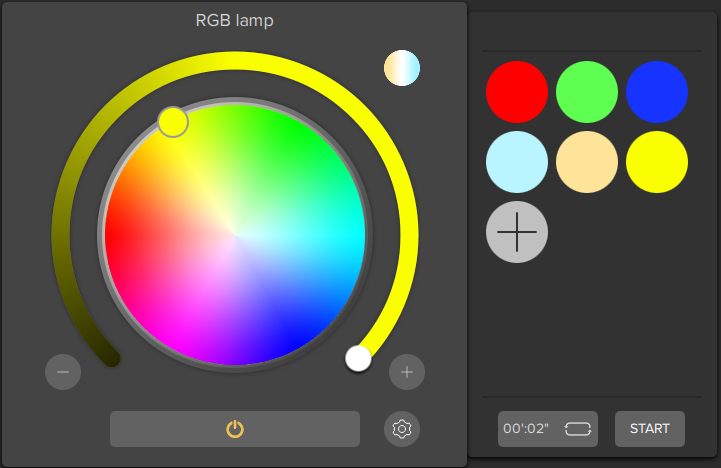721x468 pixels.
Task: Click the 00':02" transition time field
Action: point(527,429)
